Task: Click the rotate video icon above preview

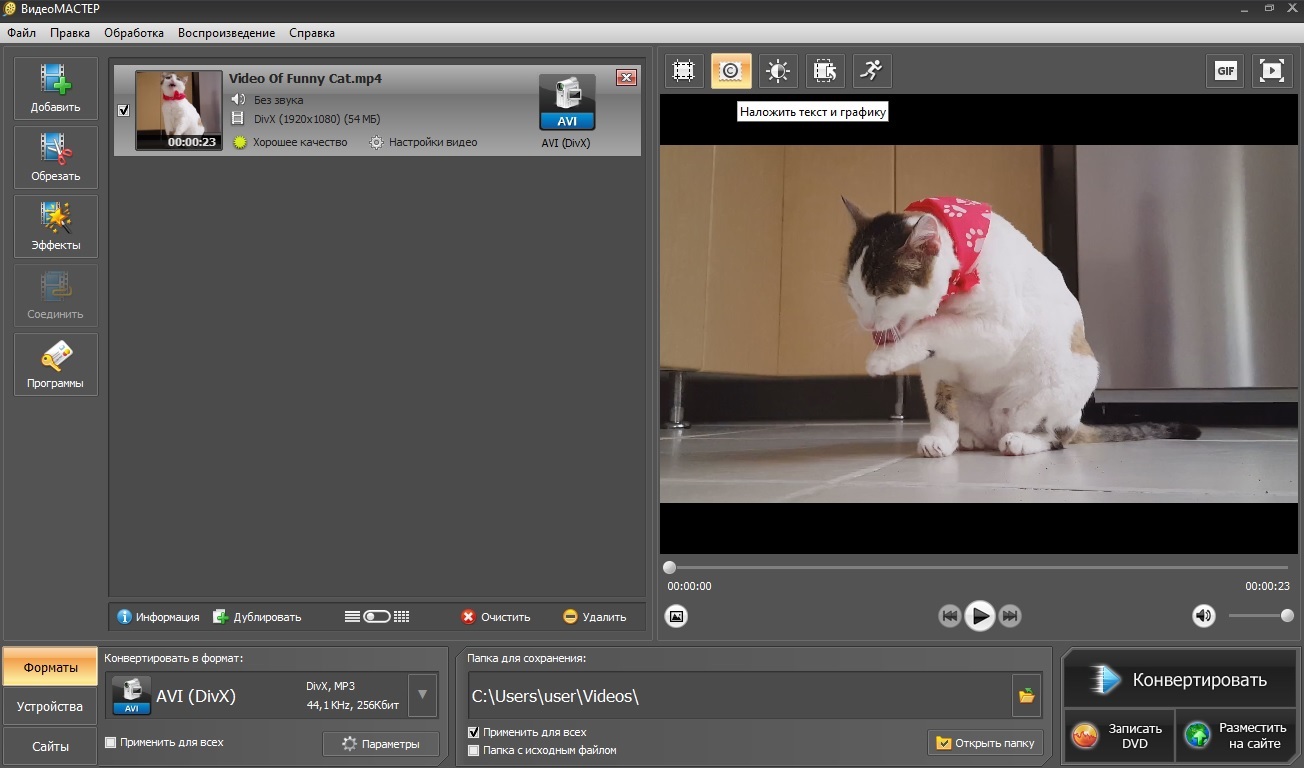Action: point(825,71)
